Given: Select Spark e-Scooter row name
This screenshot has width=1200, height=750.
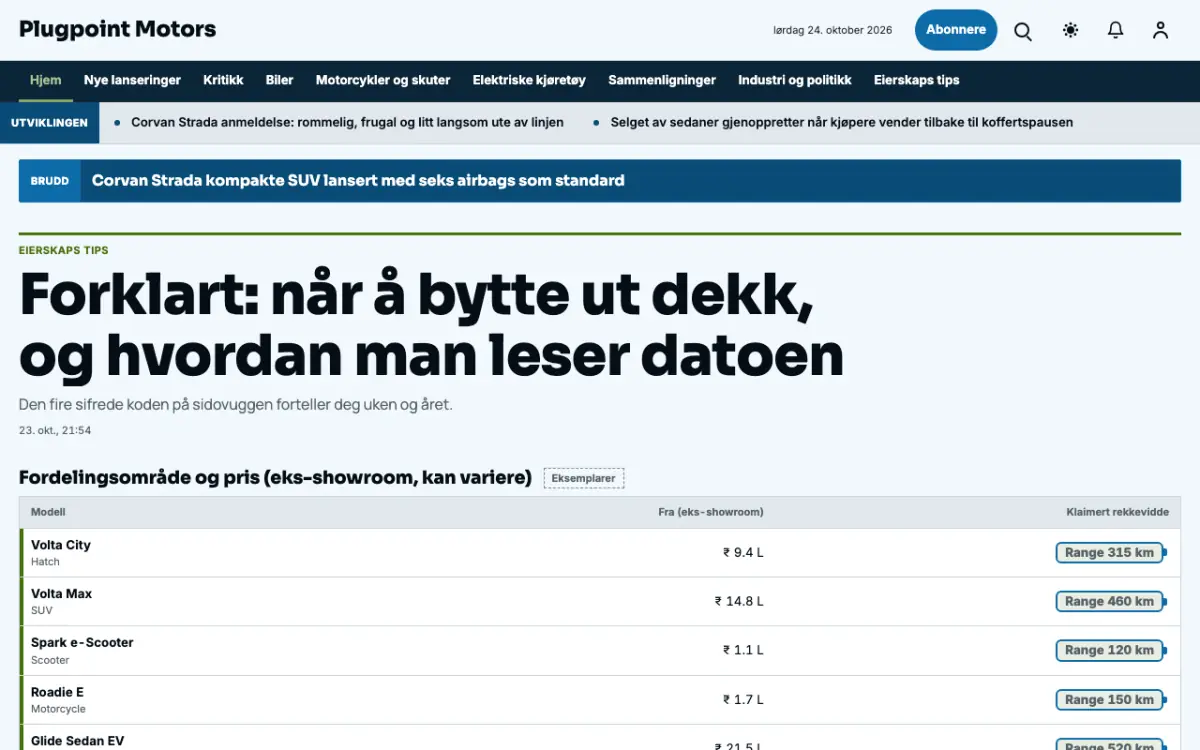Looking at the screenshot, I should click(x=82, y=643).
